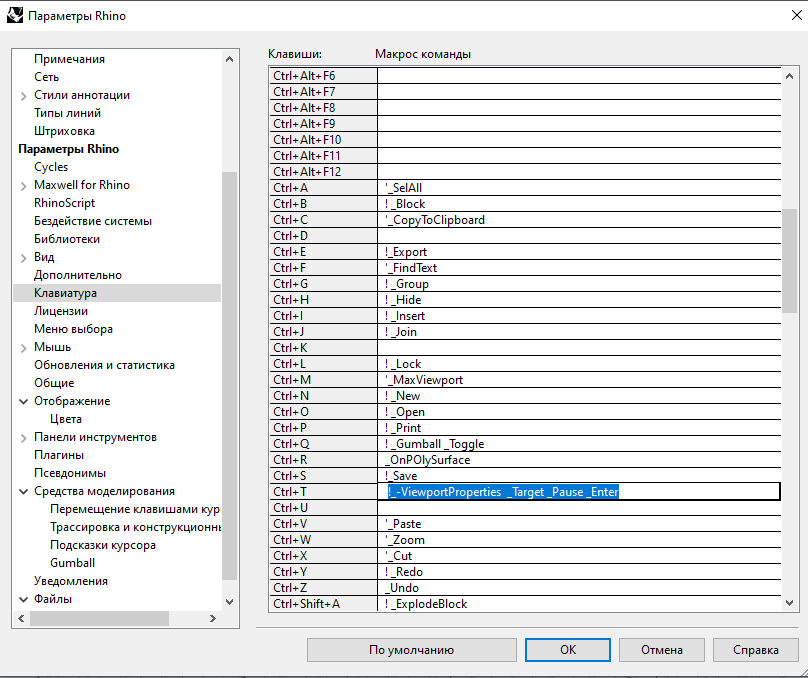Expand the Maxwell for Rhino node

(24, 185)
